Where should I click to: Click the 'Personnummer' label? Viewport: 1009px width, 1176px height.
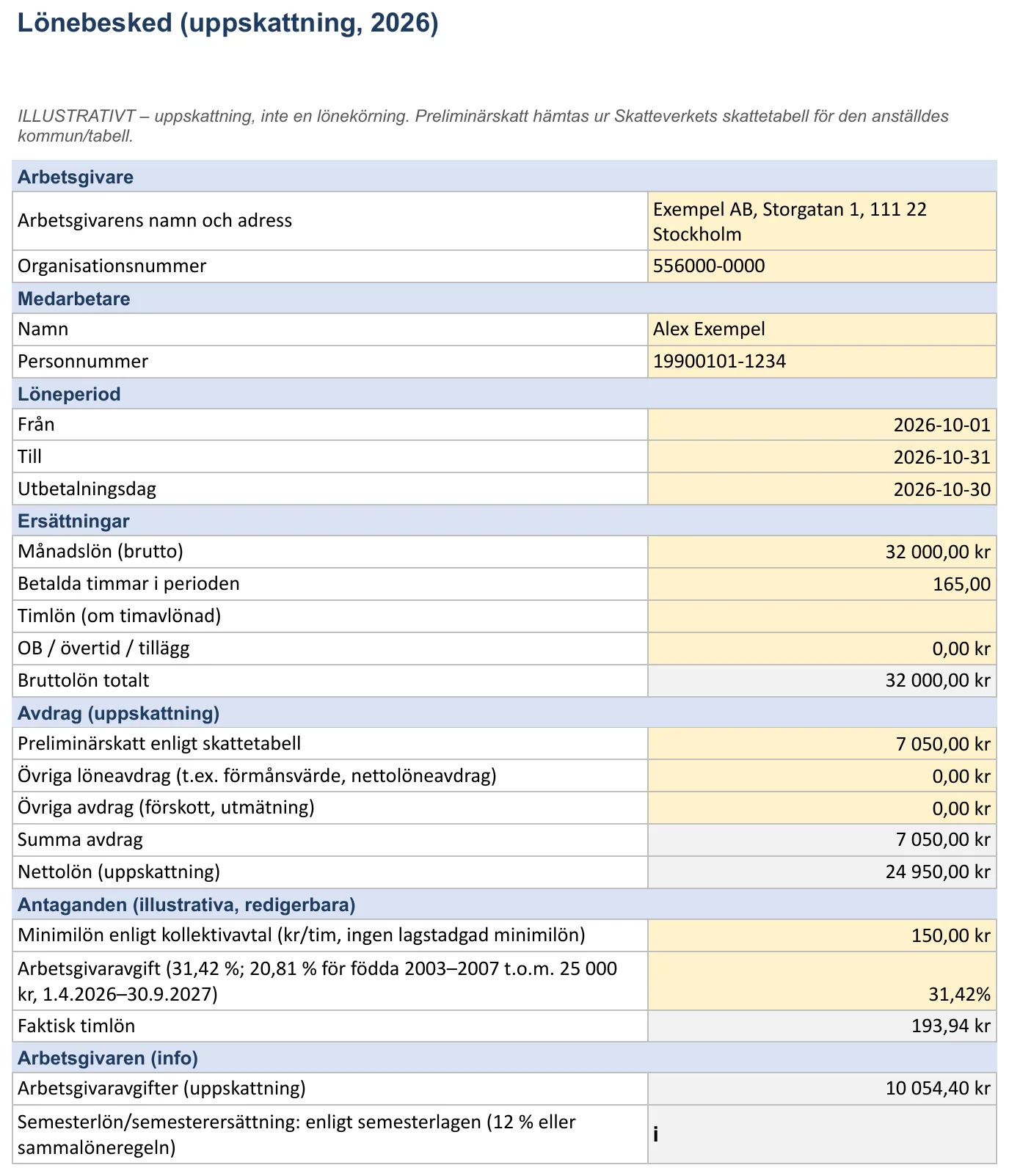click(x=83, y=362)
